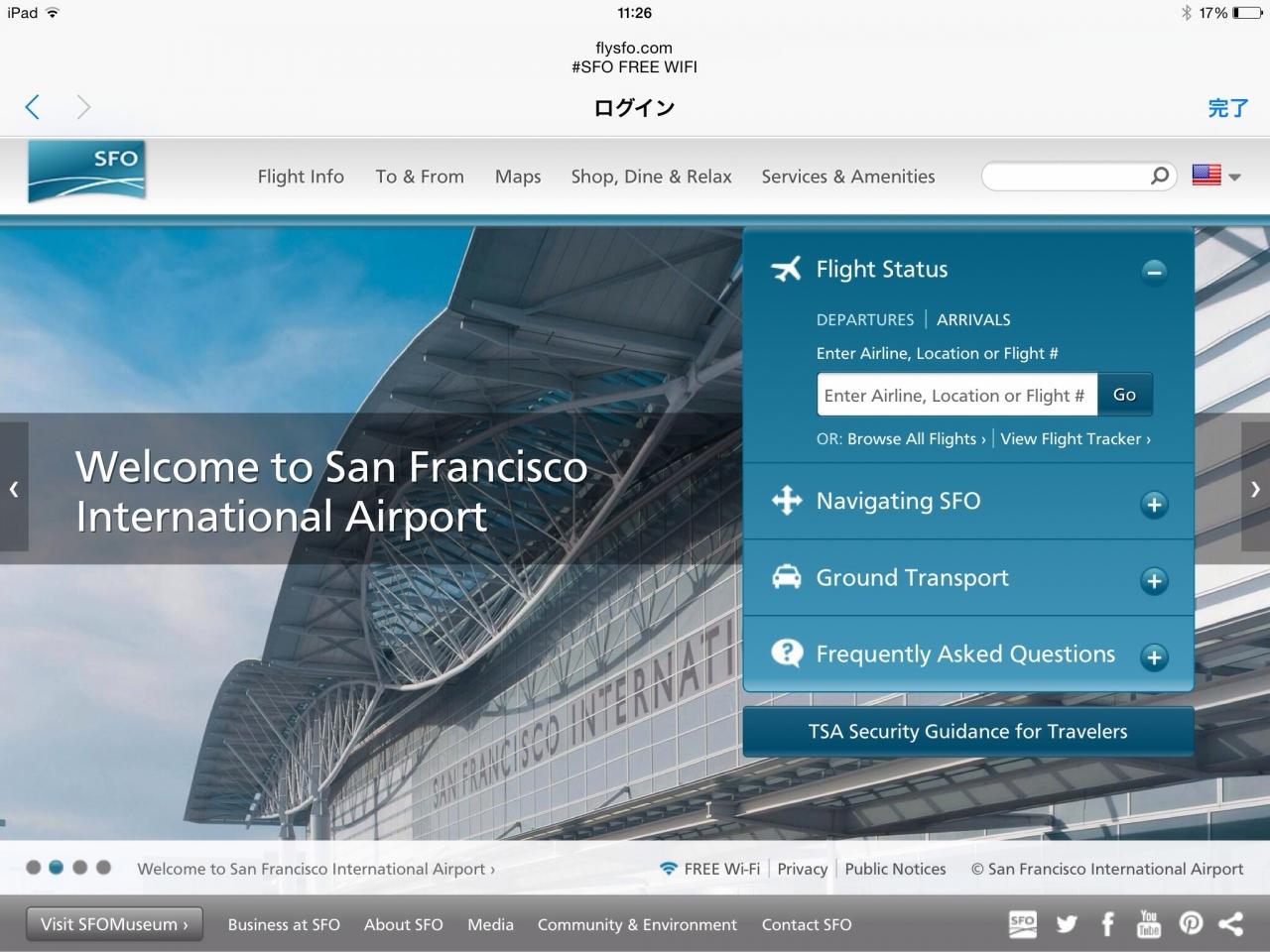Open the Shop, Dine & Relax menu

coord(651,177)
